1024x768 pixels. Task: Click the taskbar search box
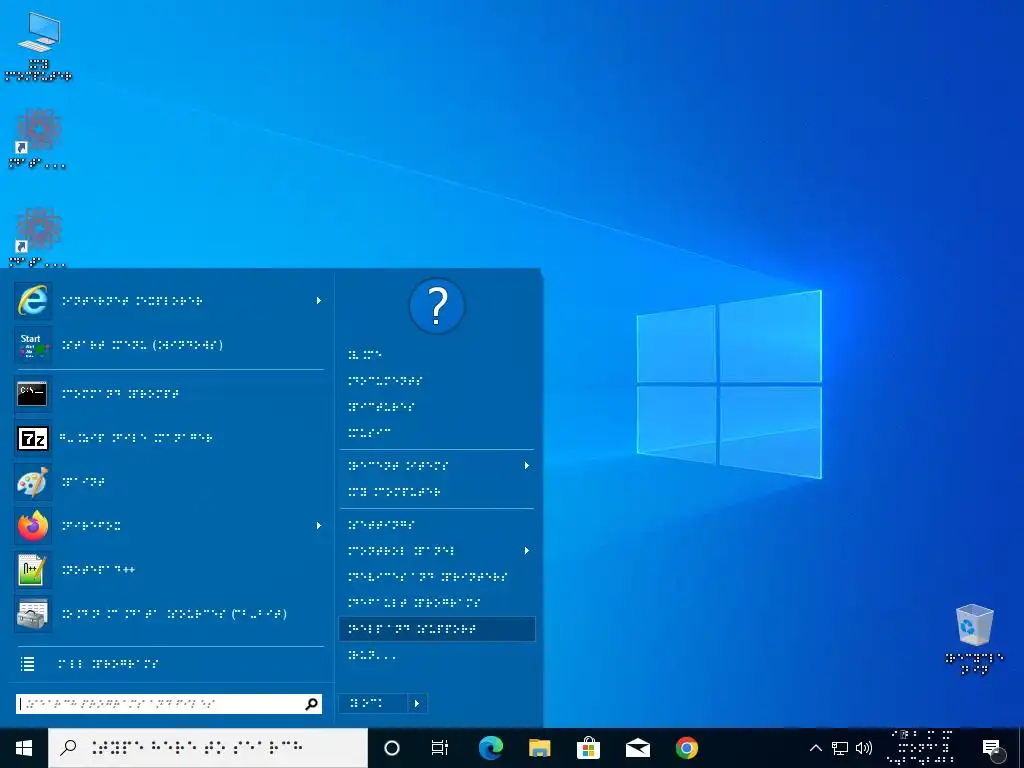(208, 748)
